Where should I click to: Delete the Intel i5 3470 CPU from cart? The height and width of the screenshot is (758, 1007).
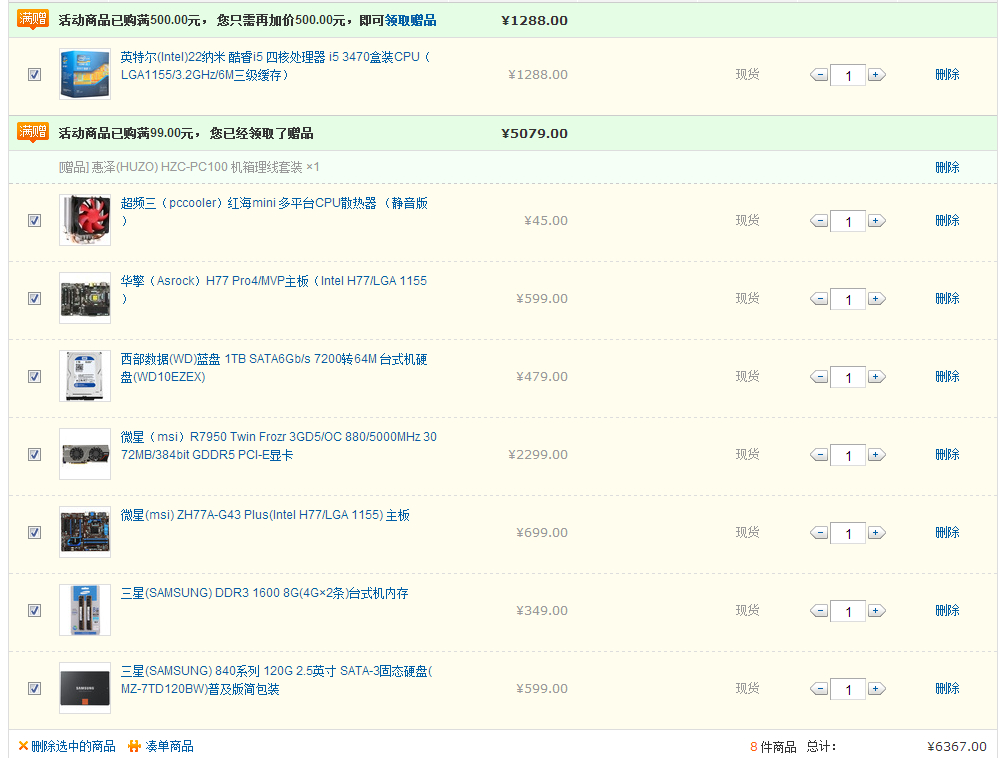click(947, 75)
